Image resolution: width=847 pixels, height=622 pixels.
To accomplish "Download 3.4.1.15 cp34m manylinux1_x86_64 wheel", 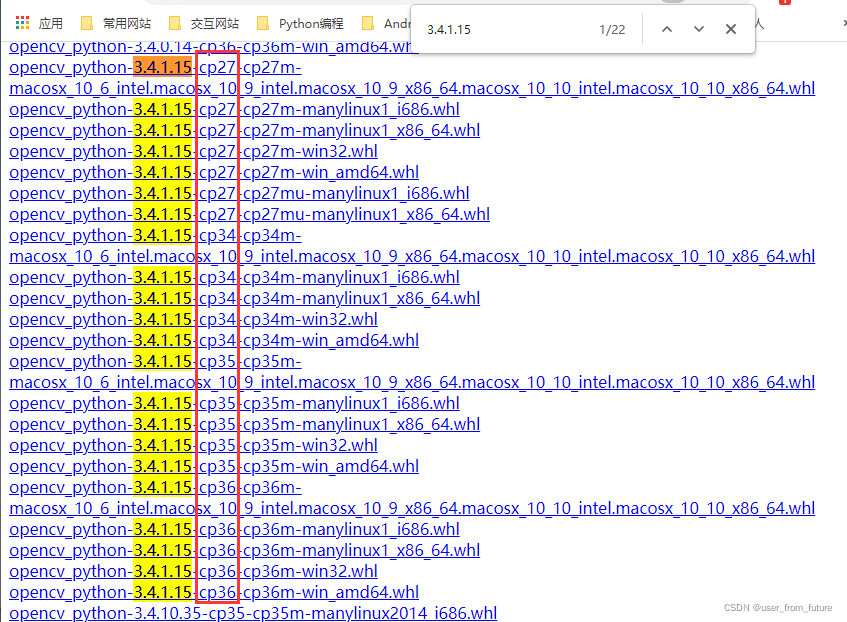I will click(x=245, y=298).
